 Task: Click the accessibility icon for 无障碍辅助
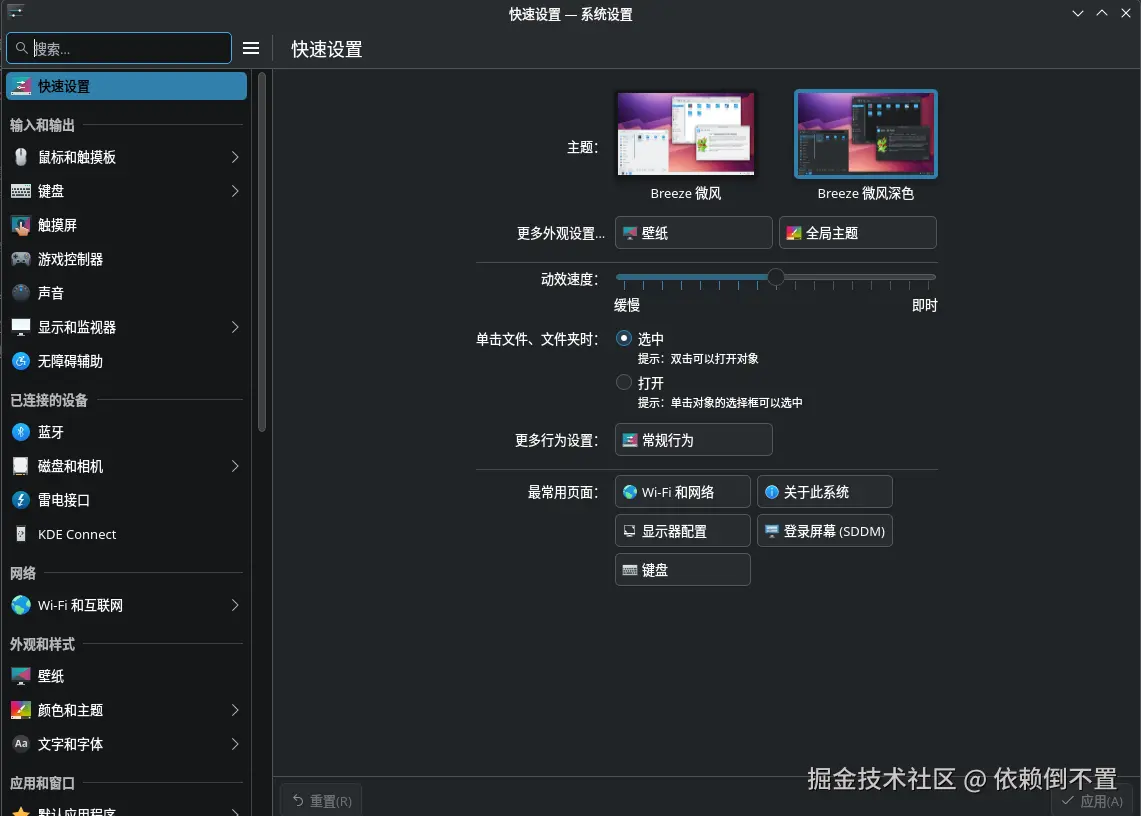click(x=21, y=361)
